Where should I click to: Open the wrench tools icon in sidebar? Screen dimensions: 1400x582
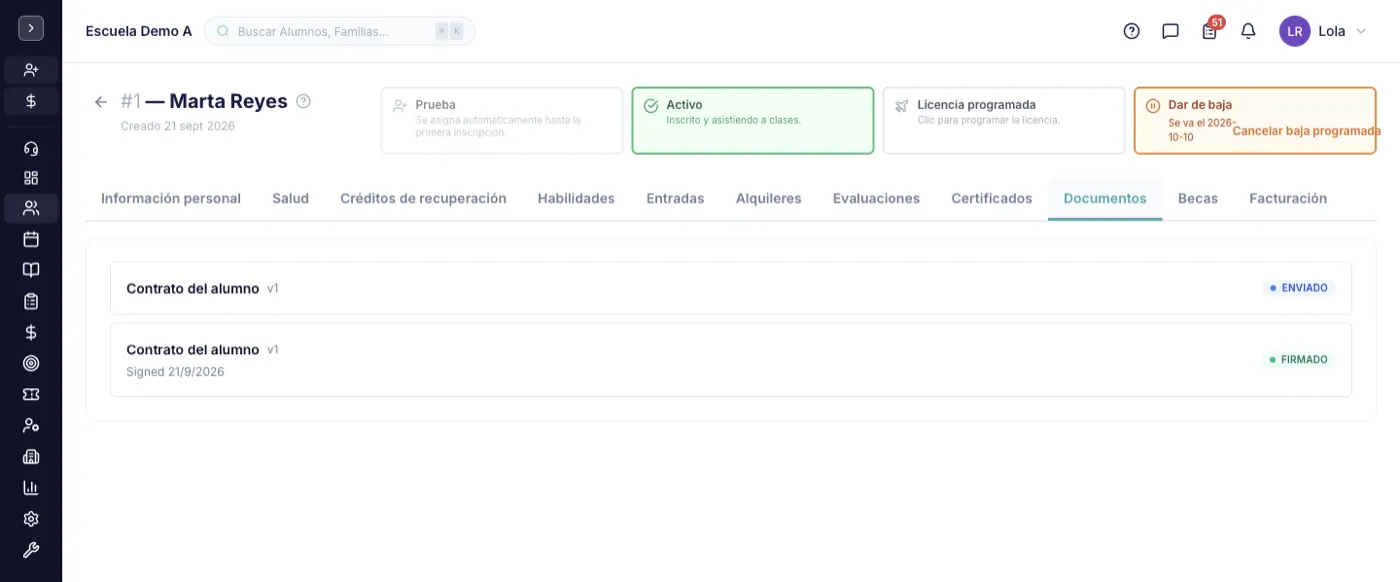pyautogui.click(x=31, y=550)
